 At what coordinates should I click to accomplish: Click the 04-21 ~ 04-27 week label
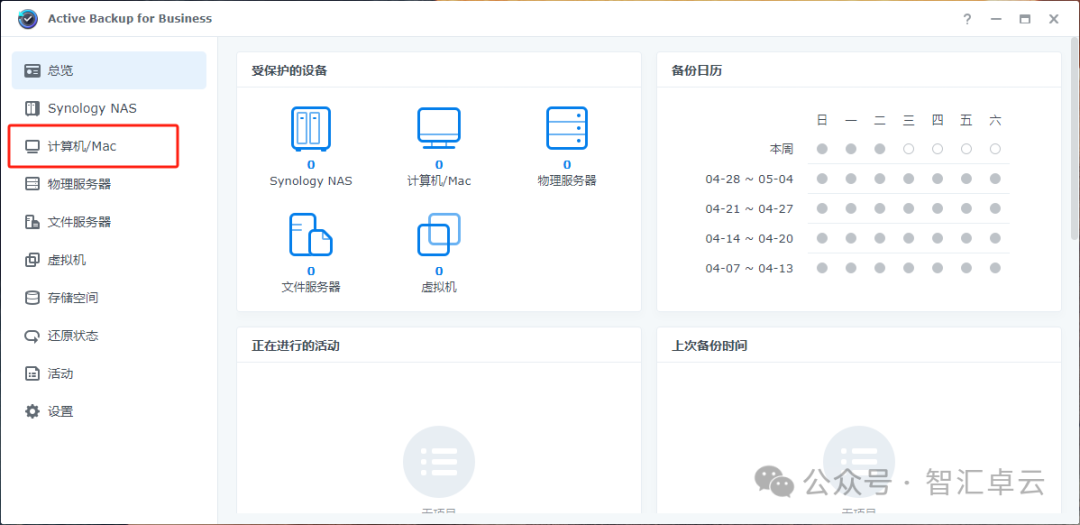click(749, 209)
